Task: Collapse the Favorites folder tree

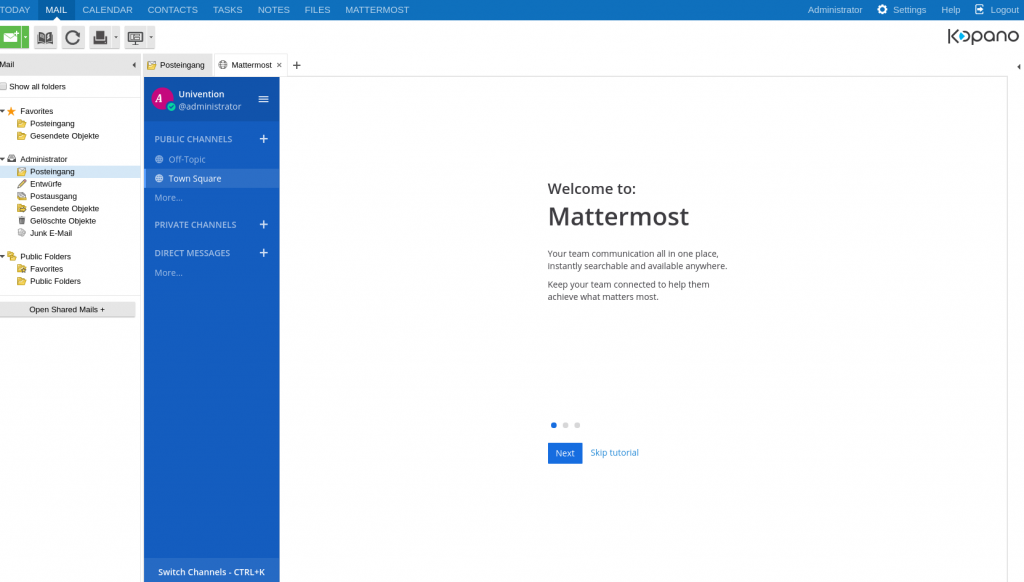Action: 3,111
